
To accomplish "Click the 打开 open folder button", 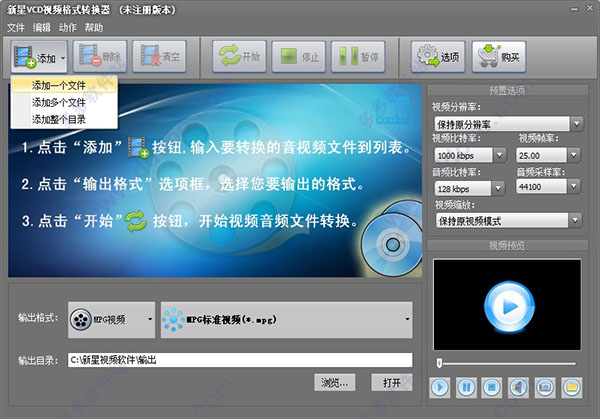I will point(392,382).
